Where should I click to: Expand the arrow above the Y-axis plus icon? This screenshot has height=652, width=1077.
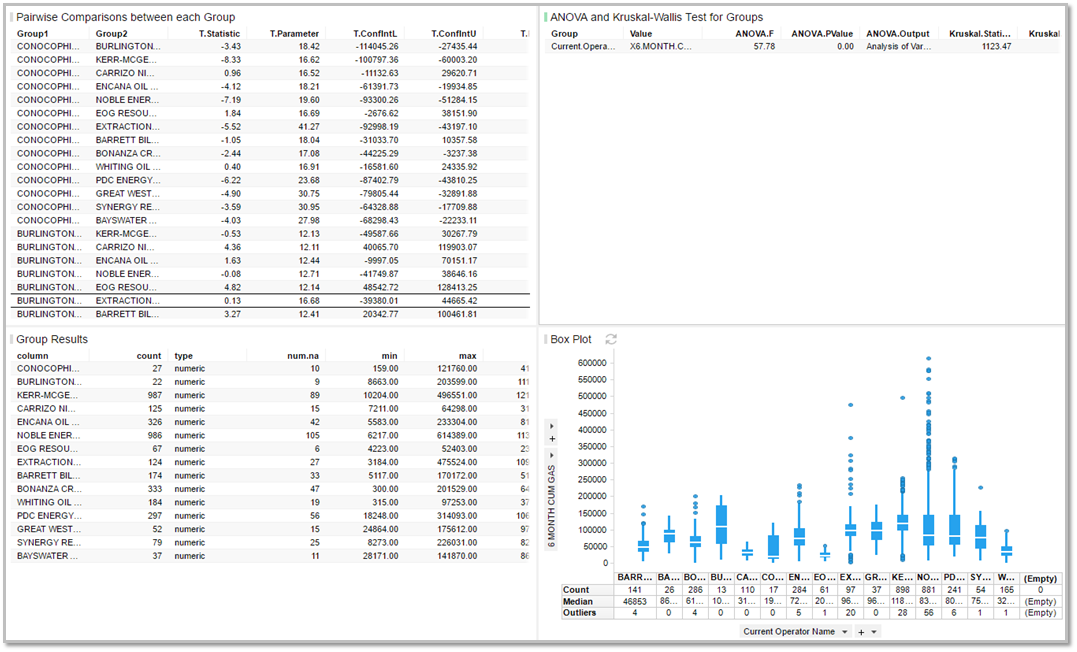552,426
